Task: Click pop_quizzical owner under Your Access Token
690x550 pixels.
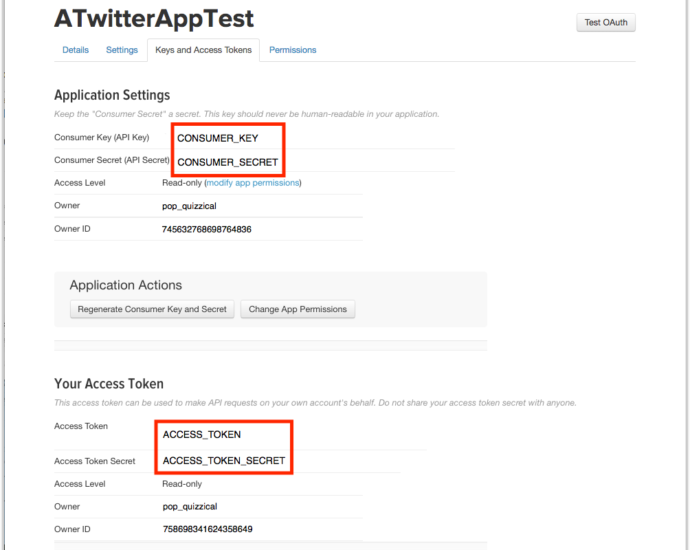Action: (190, 506)
